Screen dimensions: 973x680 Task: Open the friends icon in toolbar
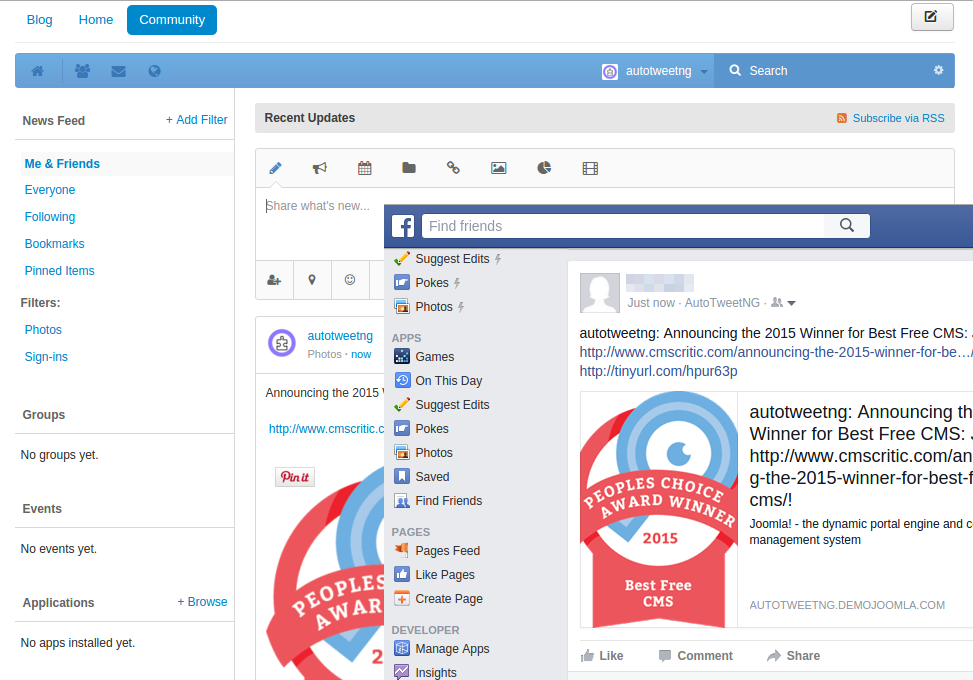[82, 71]
